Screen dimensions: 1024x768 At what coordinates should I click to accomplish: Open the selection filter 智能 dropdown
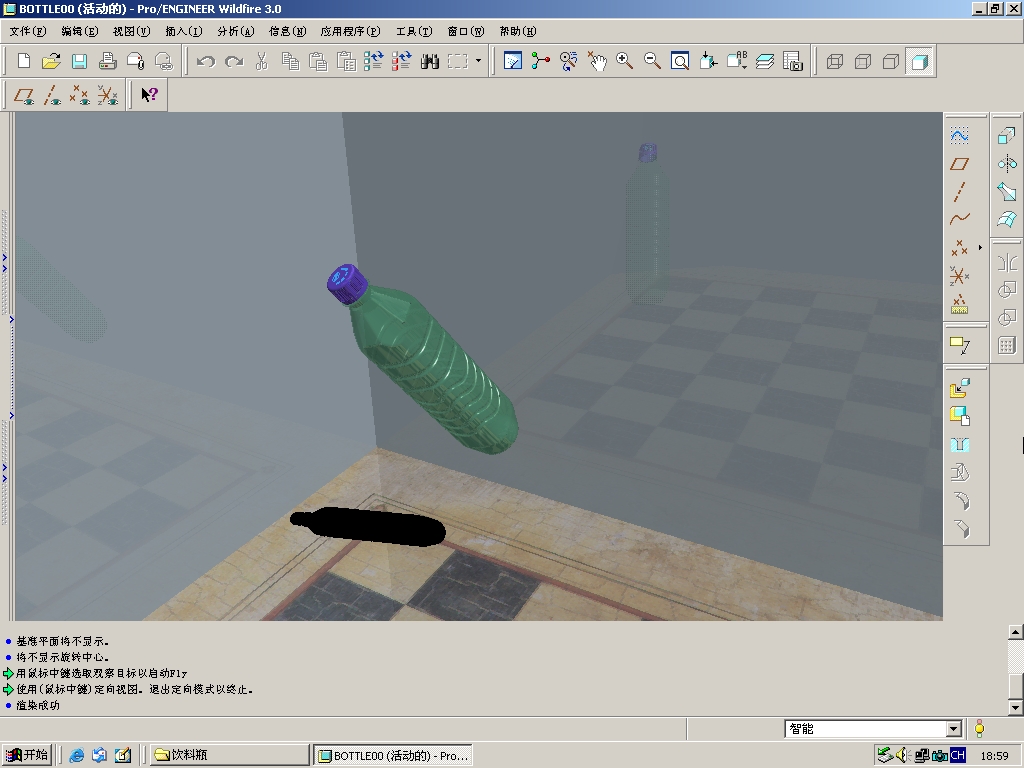(953, 730)
